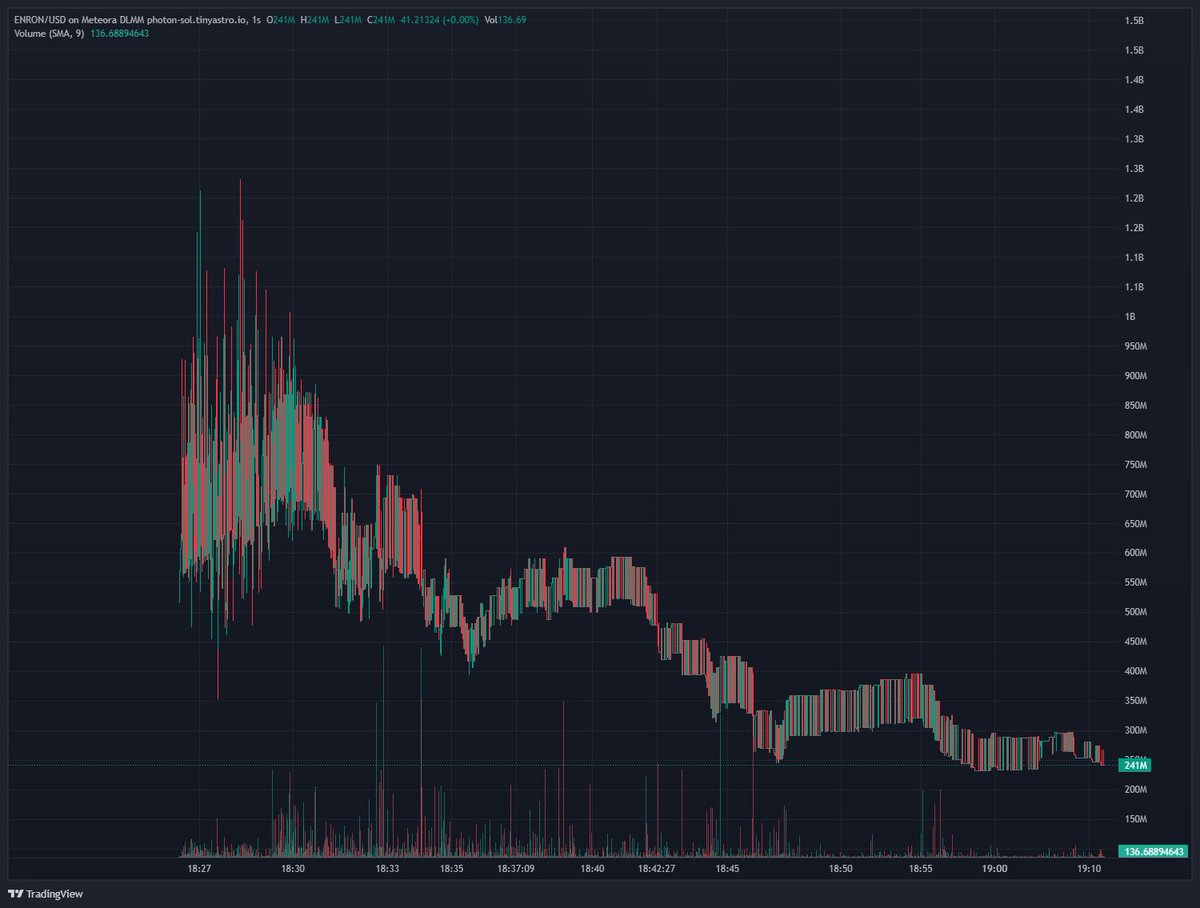1200x908 pixels.
Task: Click the 650M price axis label
Action: click(x=1135, y=524)
